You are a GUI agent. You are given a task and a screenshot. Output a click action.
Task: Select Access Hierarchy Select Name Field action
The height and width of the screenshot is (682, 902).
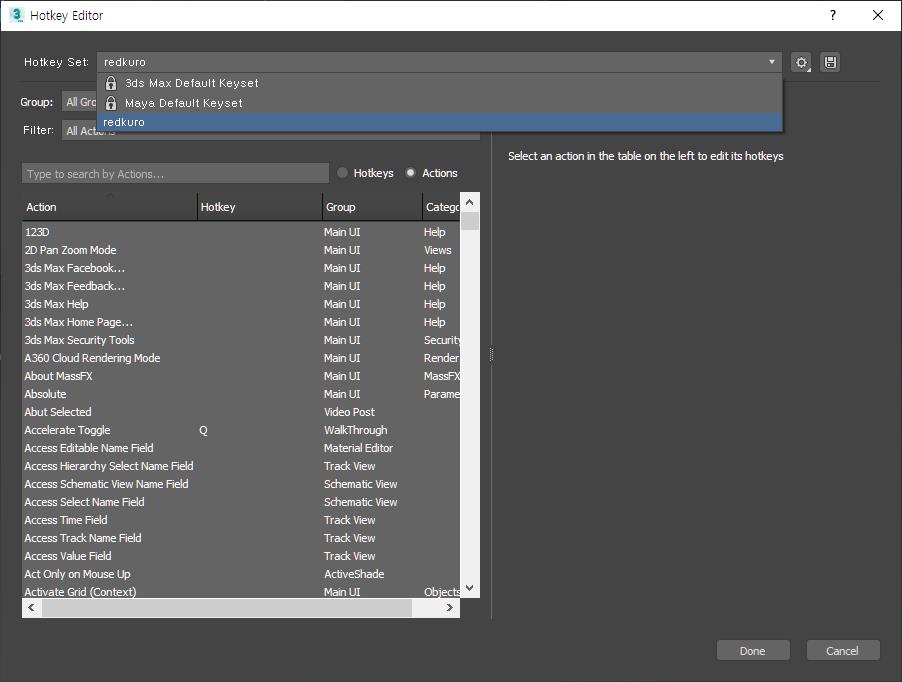(241, 466)
